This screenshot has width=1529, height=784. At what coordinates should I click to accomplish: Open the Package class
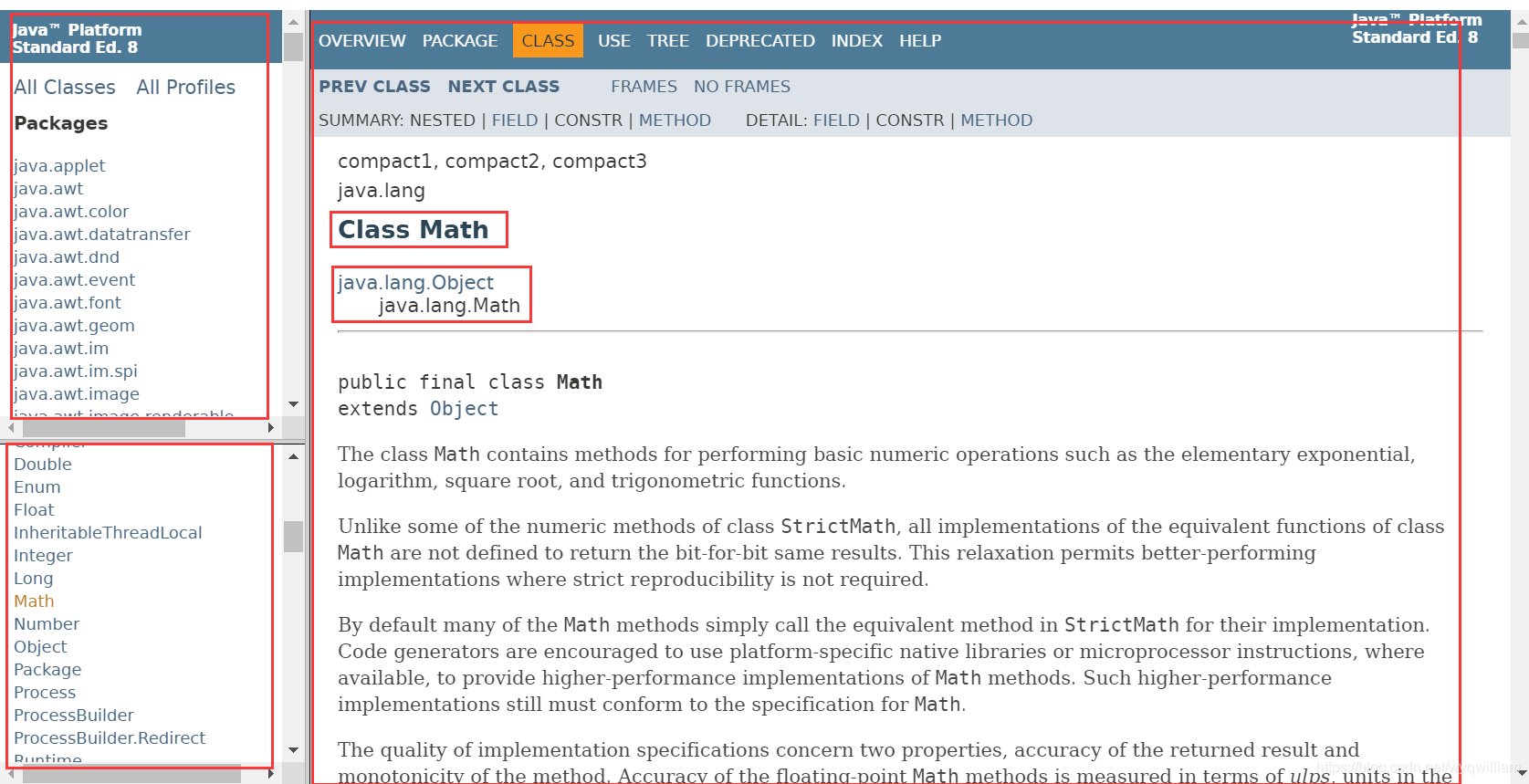47,670
